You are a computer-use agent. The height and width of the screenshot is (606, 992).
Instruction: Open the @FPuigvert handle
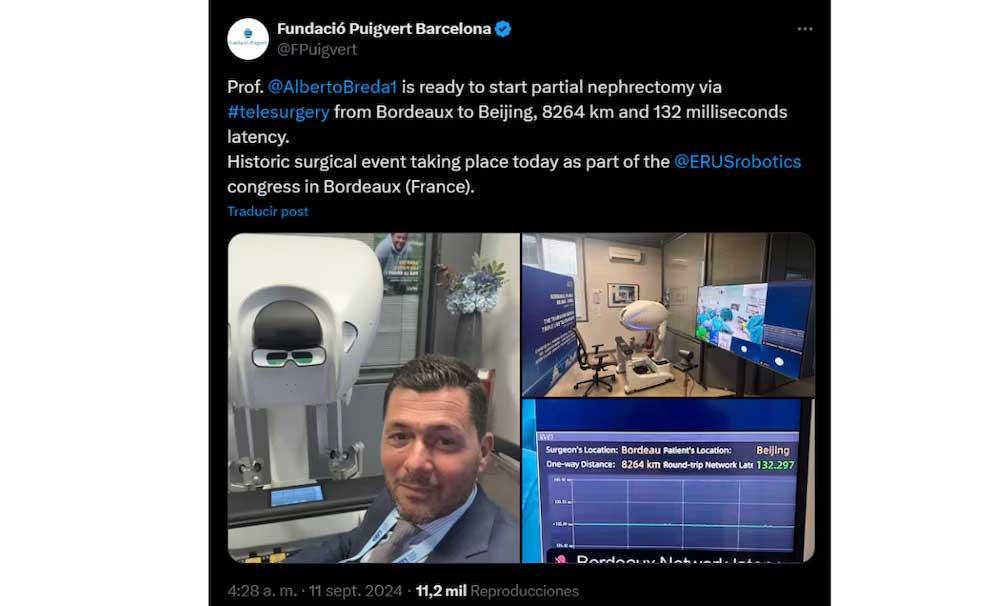(x=317, y=49)
